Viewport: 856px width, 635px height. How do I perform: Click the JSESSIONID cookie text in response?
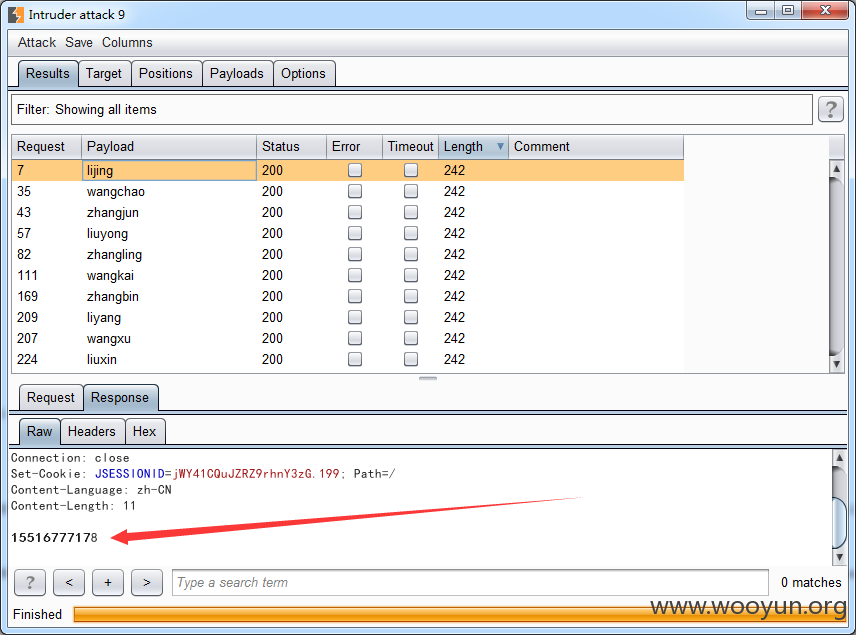pyautogui.click(x=130, y=474)
